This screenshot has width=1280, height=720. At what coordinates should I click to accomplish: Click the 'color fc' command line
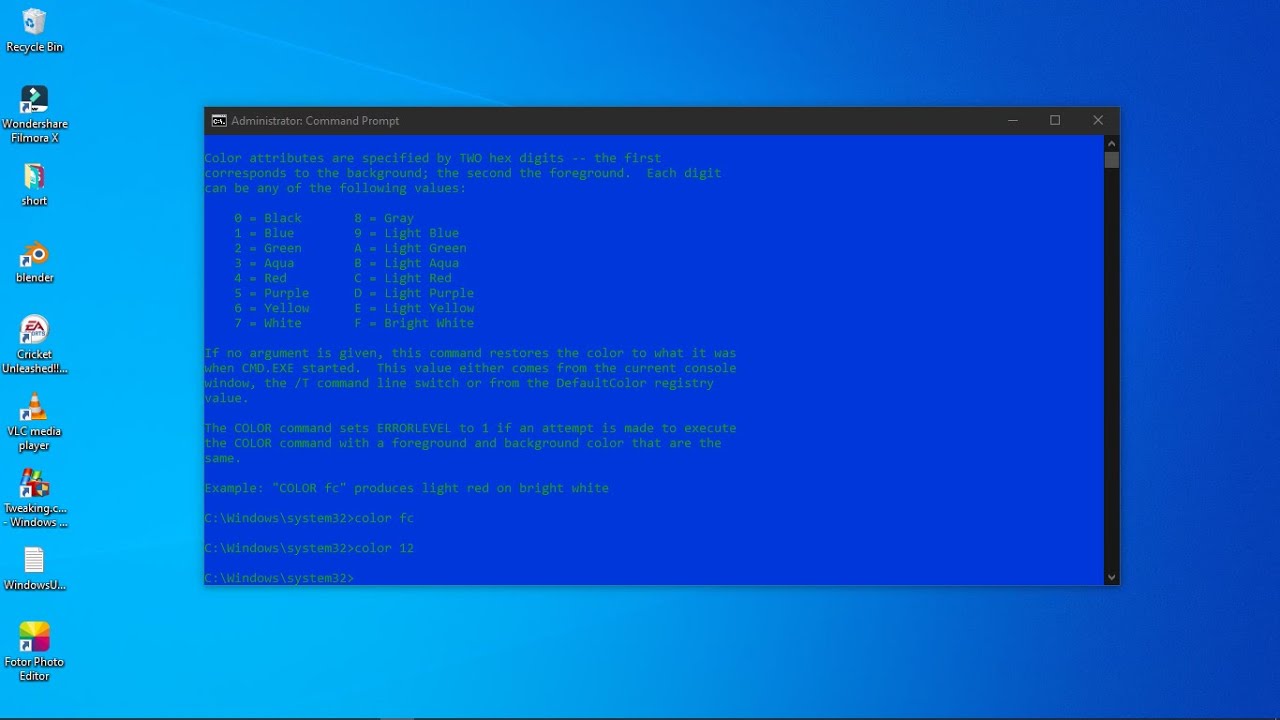309,518
